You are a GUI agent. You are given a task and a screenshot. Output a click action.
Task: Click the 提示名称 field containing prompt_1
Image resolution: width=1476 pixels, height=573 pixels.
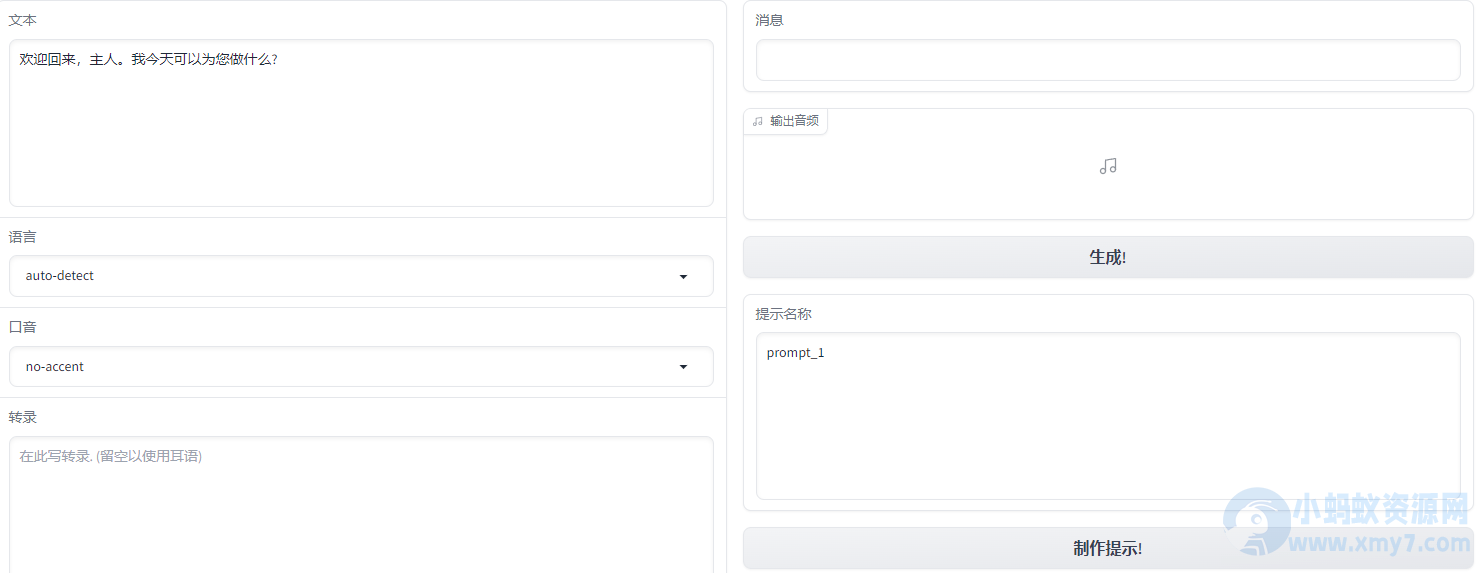1108,416
